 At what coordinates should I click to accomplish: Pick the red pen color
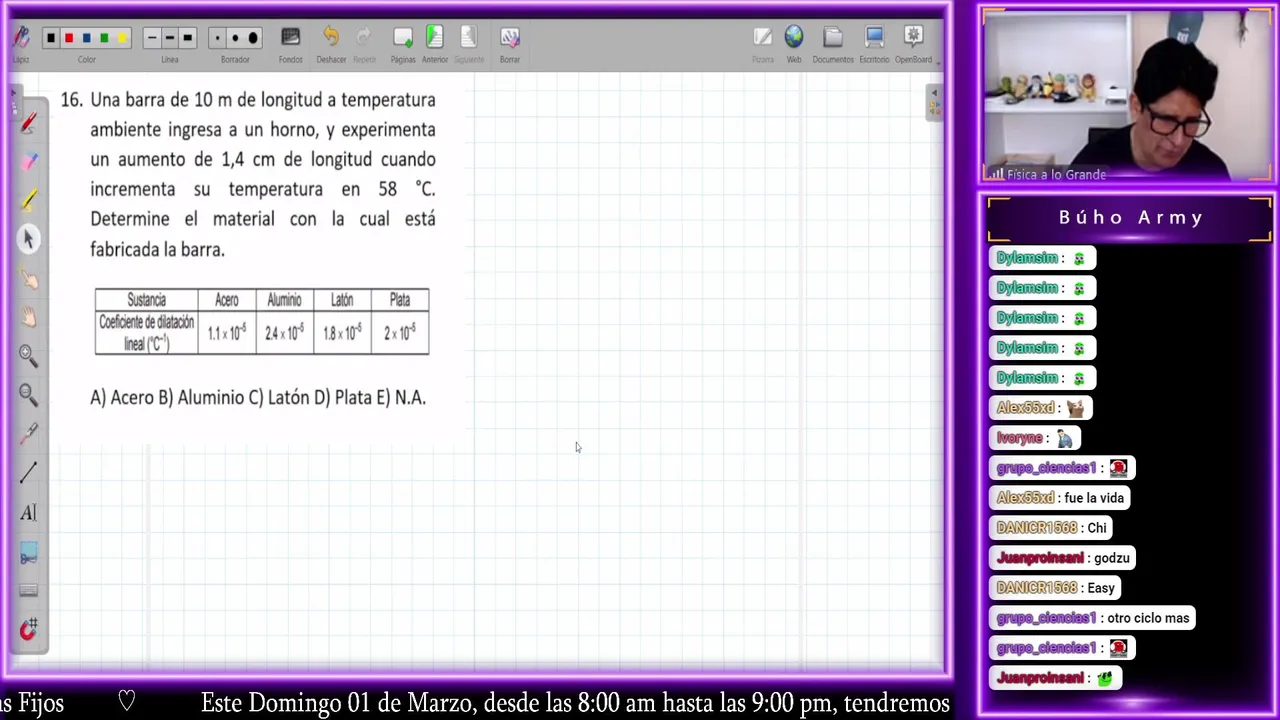pos(69,38)
